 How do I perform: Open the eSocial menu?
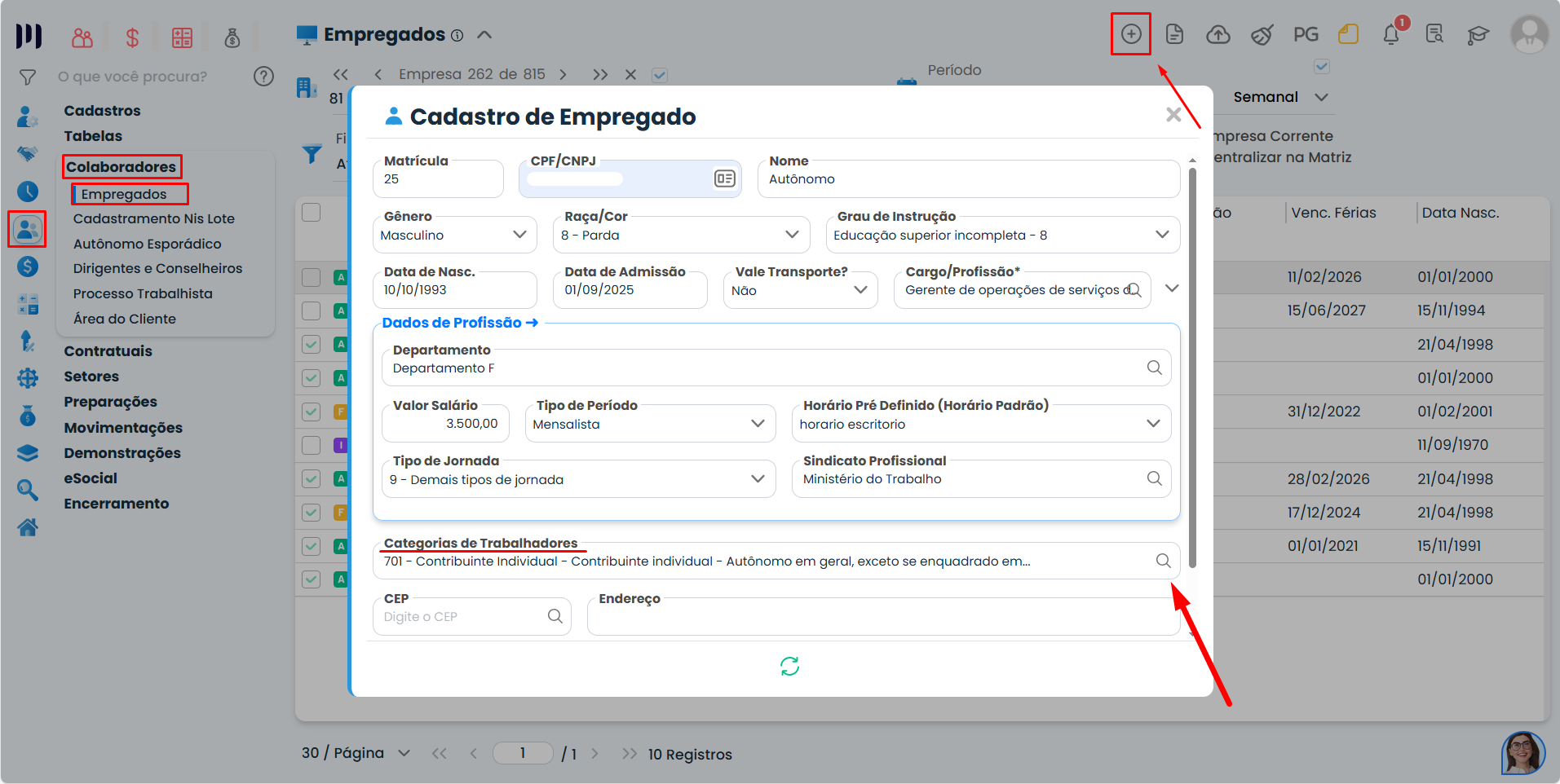(91, 478)
